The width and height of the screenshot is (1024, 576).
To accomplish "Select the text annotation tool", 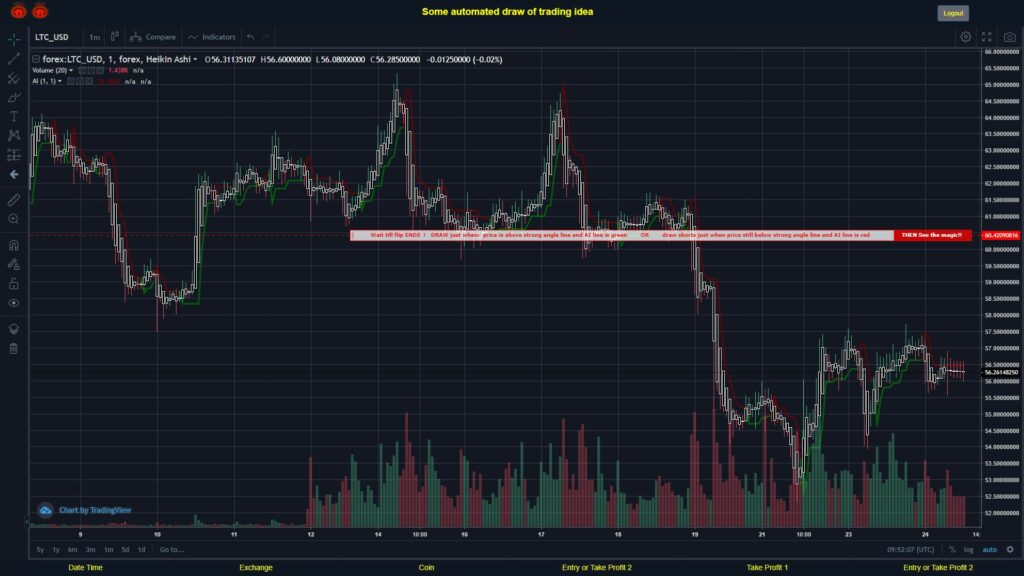I will pos(14,116).
